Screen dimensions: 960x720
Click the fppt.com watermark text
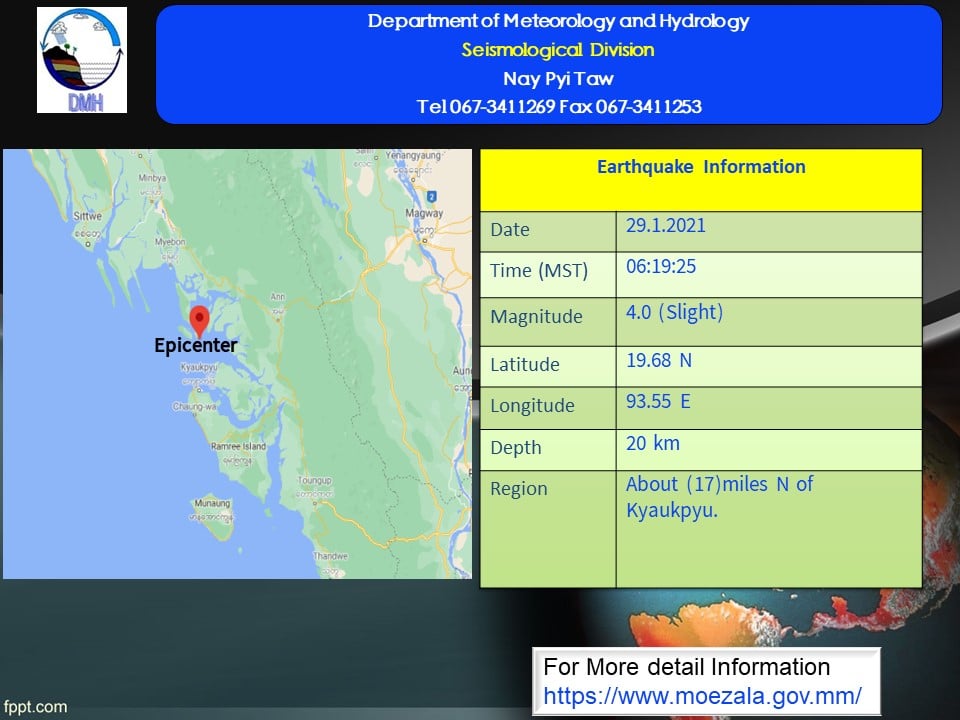[x=35, y=707]
